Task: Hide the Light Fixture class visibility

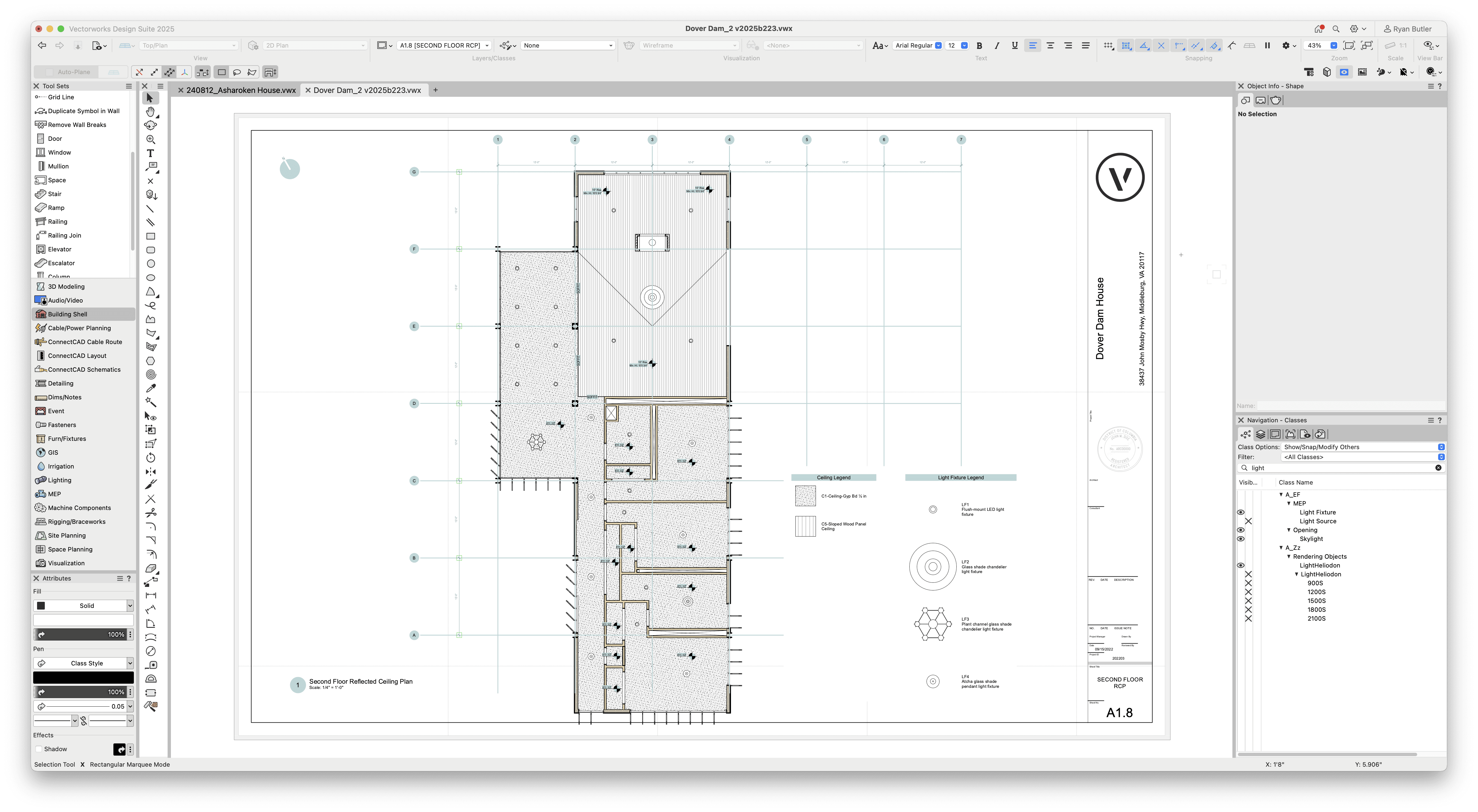Action: click(x=1241, y=512)
